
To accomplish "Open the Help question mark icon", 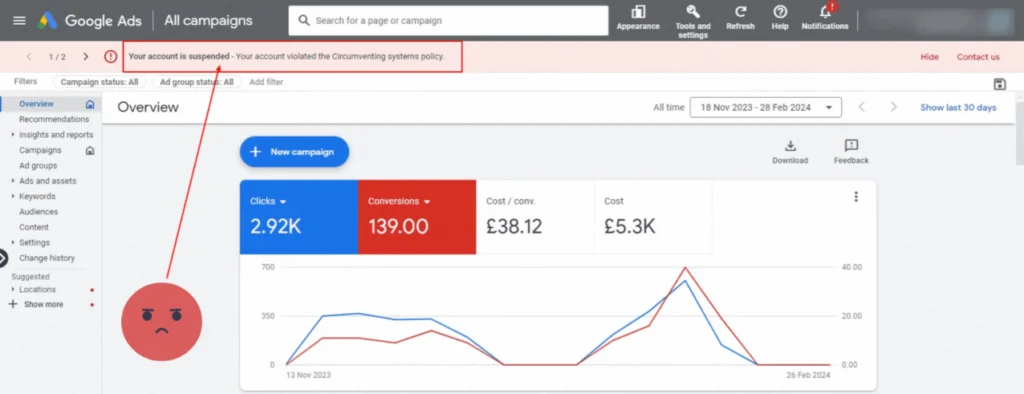I will (780, 12).
